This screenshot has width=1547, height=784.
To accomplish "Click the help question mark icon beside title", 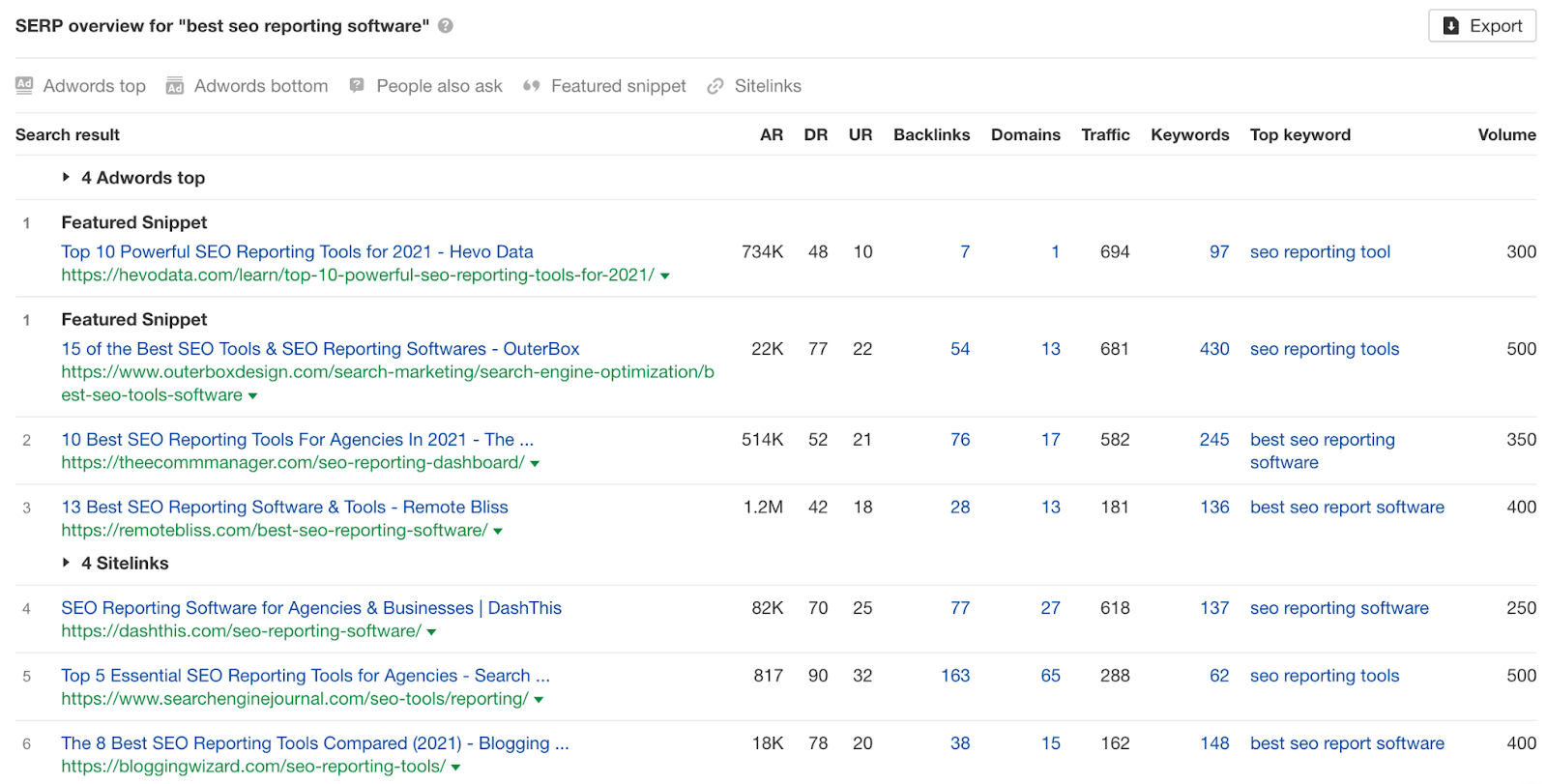I will point(446,26).
